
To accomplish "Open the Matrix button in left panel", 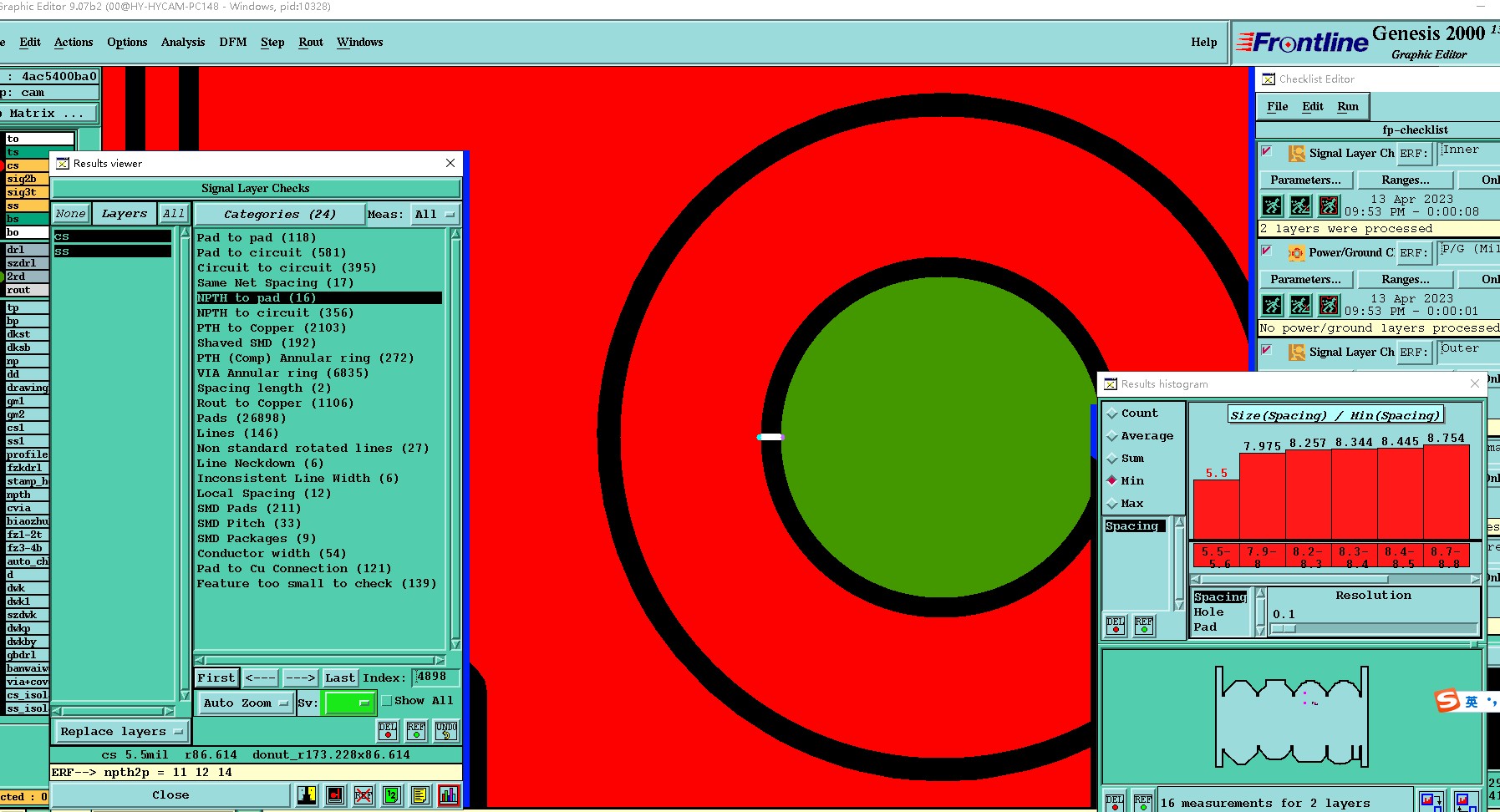I will coord(48,114).
